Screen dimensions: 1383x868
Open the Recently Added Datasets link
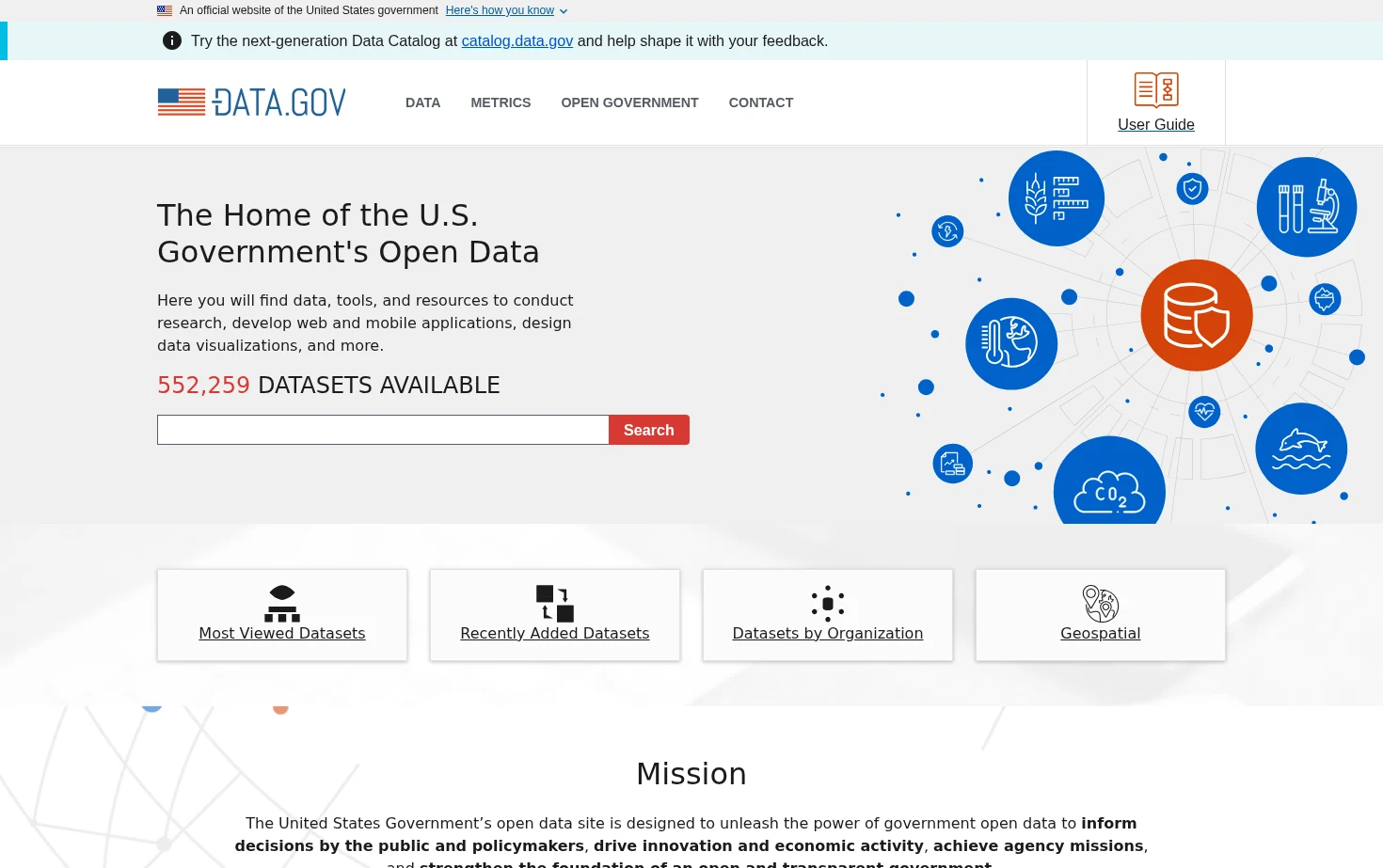[x=555, y=633]
